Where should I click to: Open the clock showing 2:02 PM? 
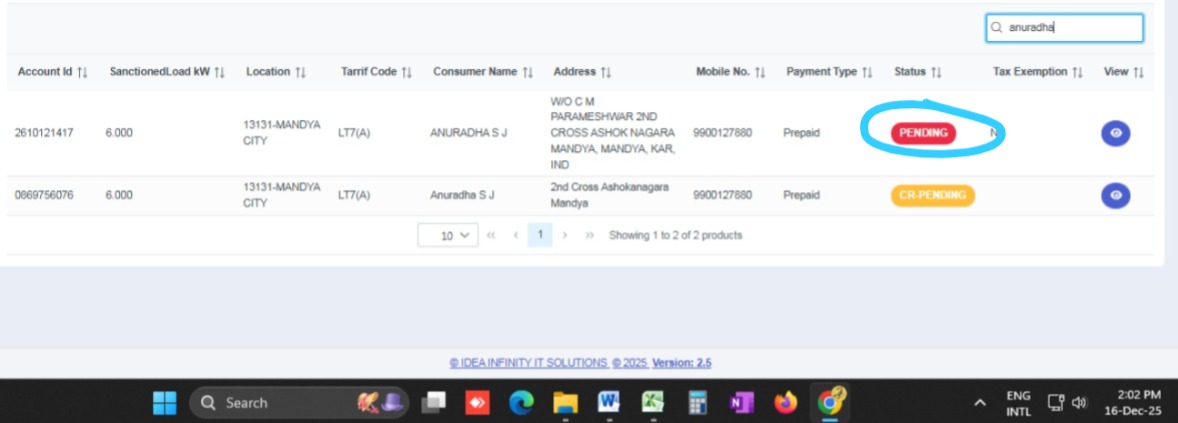(1133, 403)
